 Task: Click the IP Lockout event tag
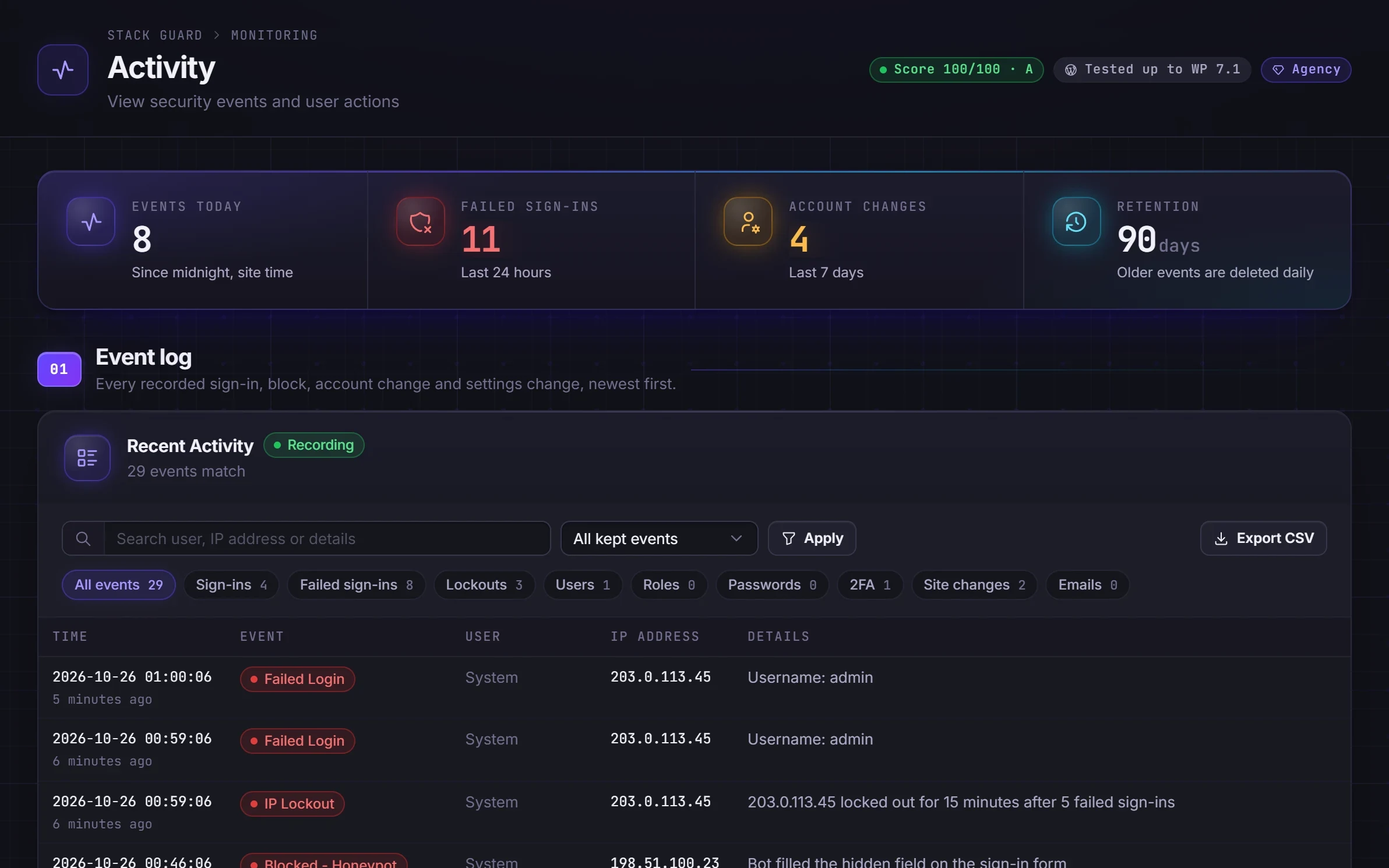click(292, 804)
